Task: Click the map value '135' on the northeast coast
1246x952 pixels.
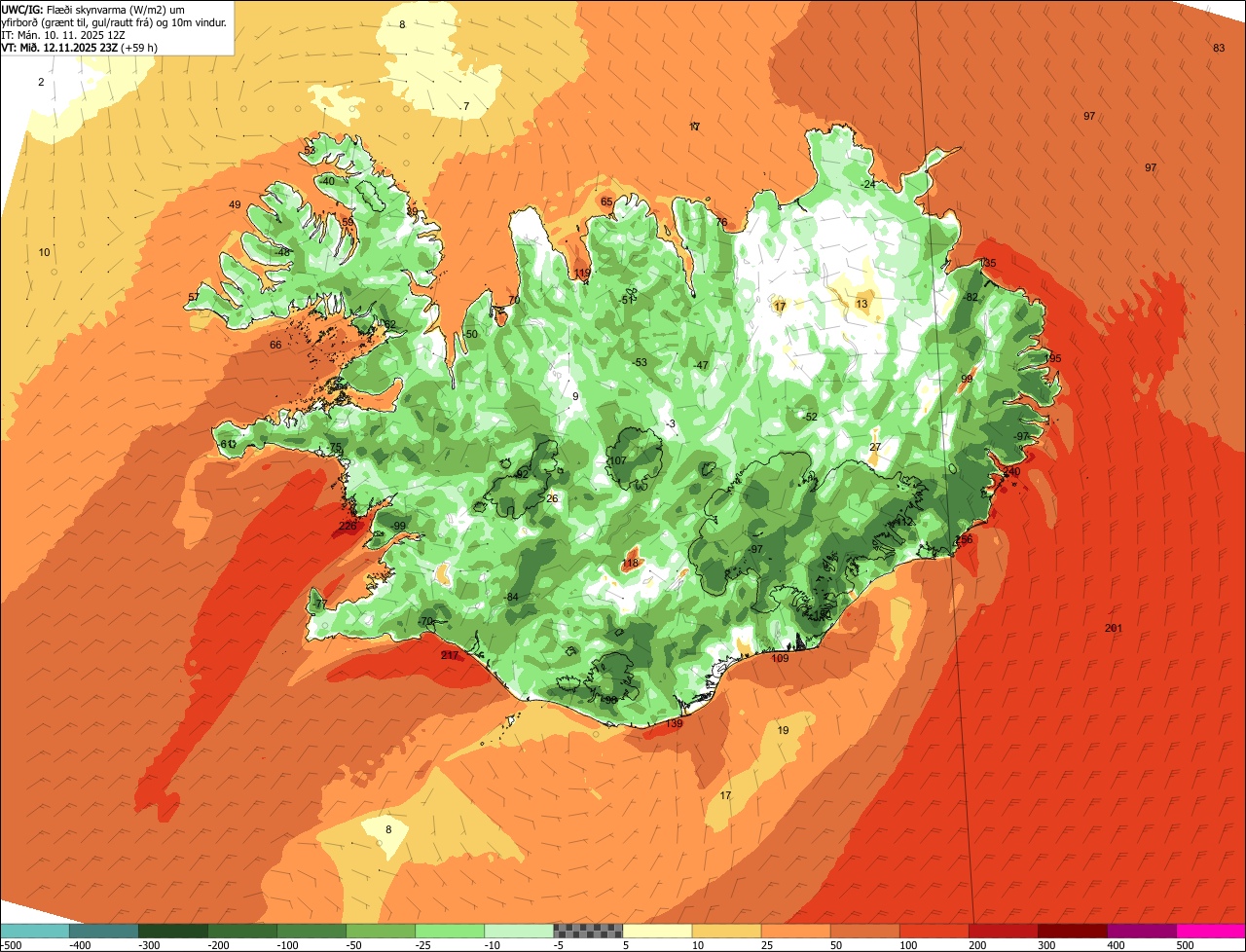Action: (x=988, y=263)
